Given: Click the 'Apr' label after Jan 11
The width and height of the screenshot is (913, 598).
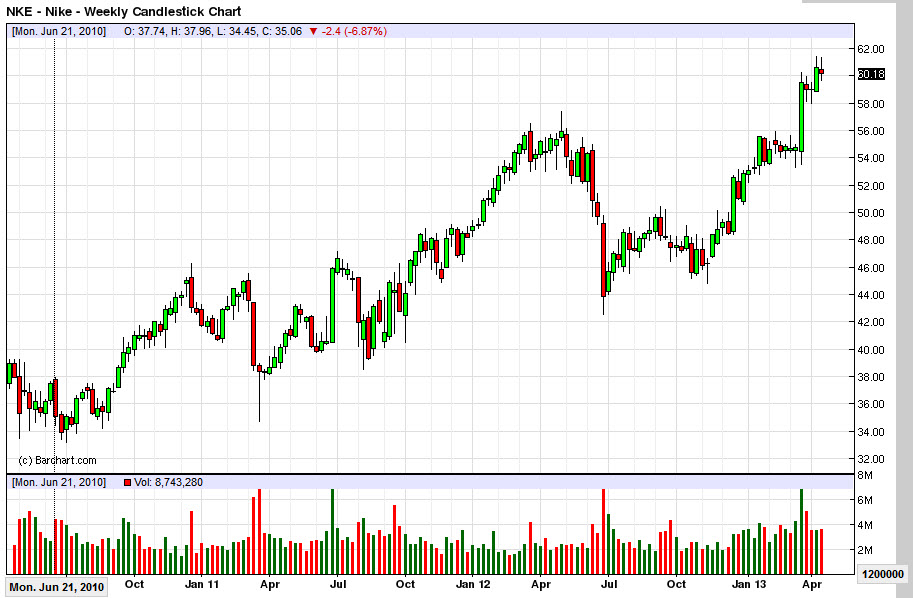Looking at the screenshot, I should click(270, 584).
